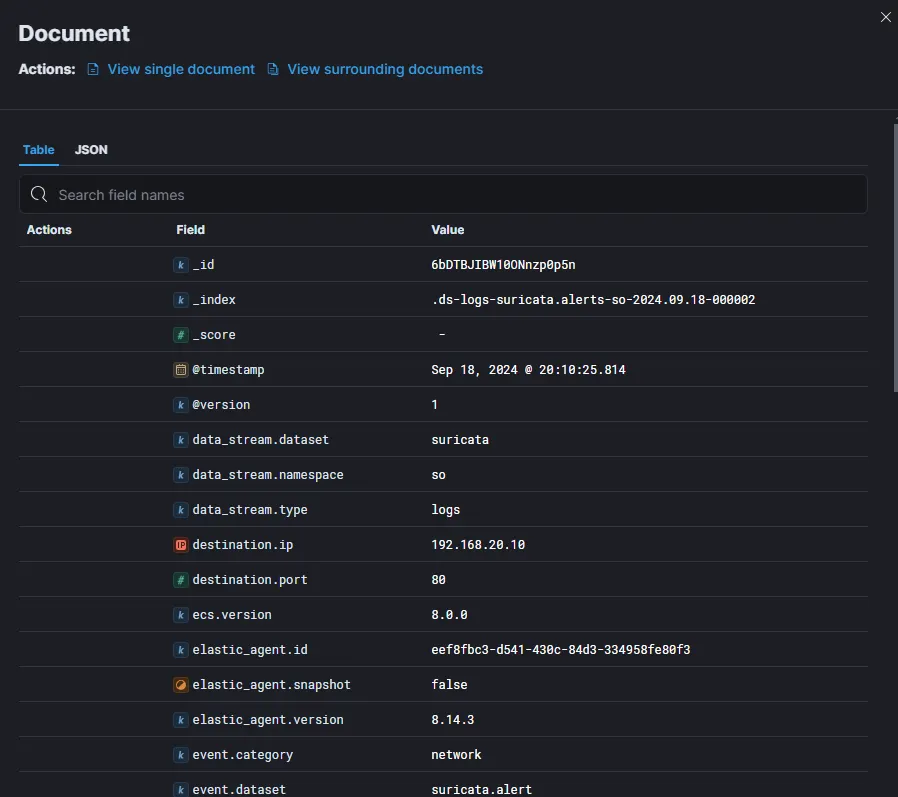
Task: Open View surrounding documents link
Action: tap(385, 70)
